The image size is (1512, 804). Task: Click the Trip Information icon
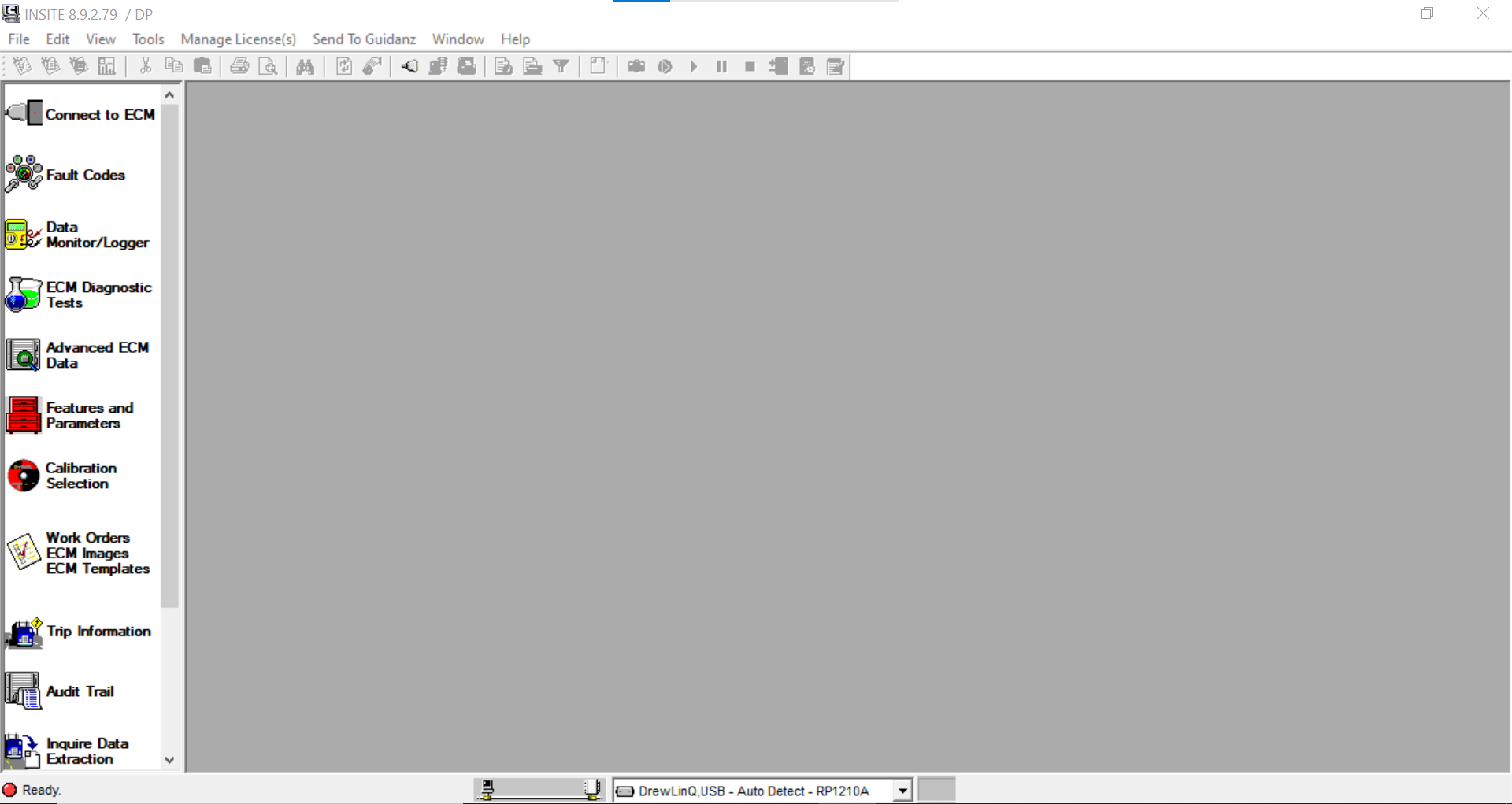[x=24, y=632]
